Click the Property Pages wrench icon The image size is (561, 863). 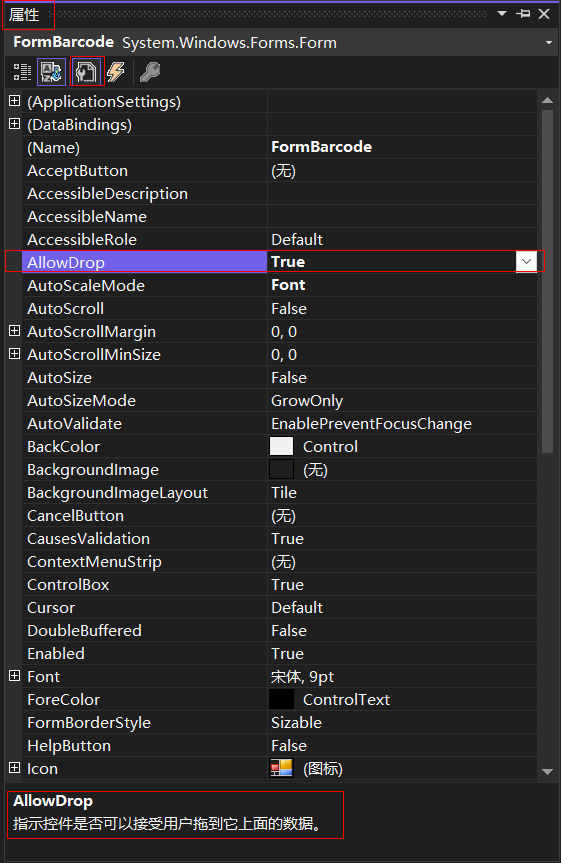coord(150,72)
